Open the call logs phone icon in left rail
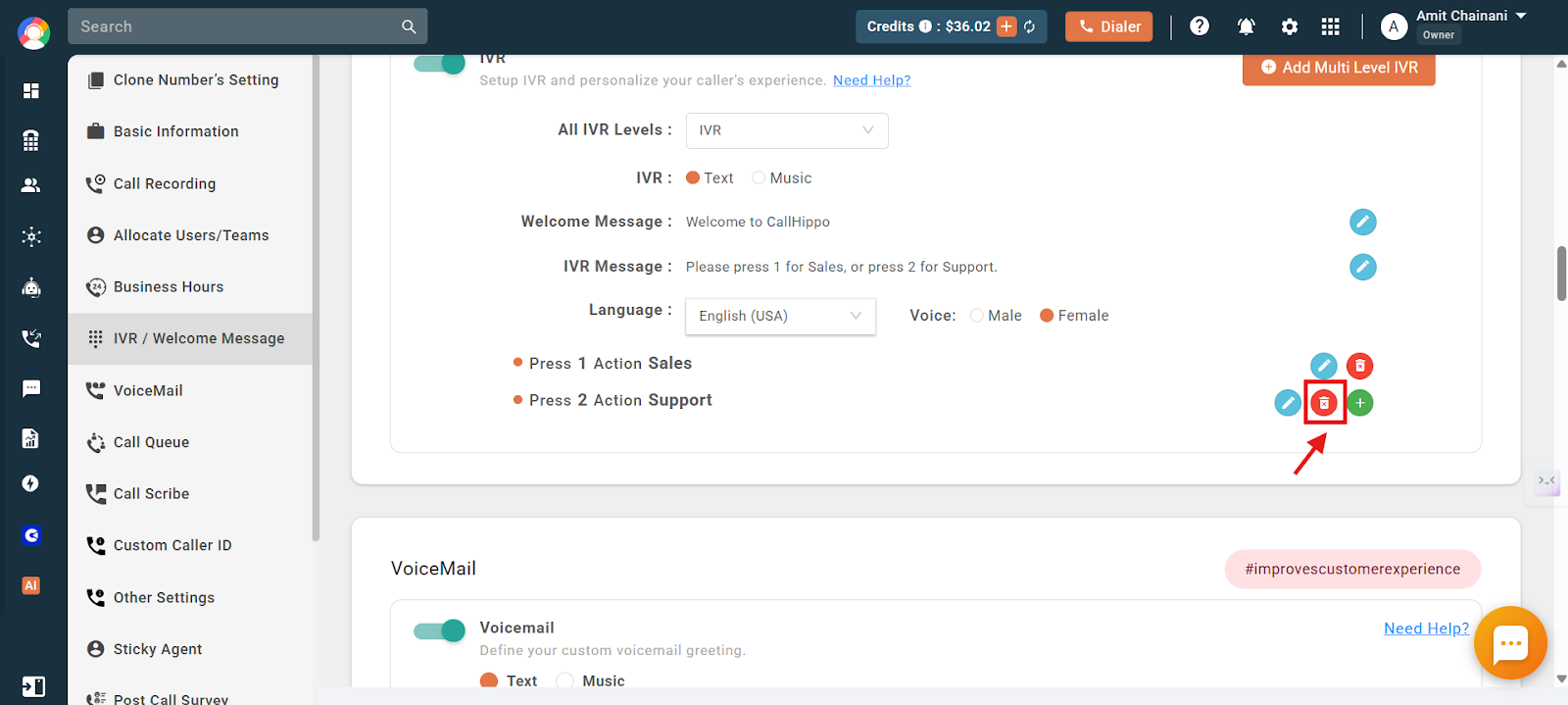This screenshot has height=705, width=1568. (31, 338)
